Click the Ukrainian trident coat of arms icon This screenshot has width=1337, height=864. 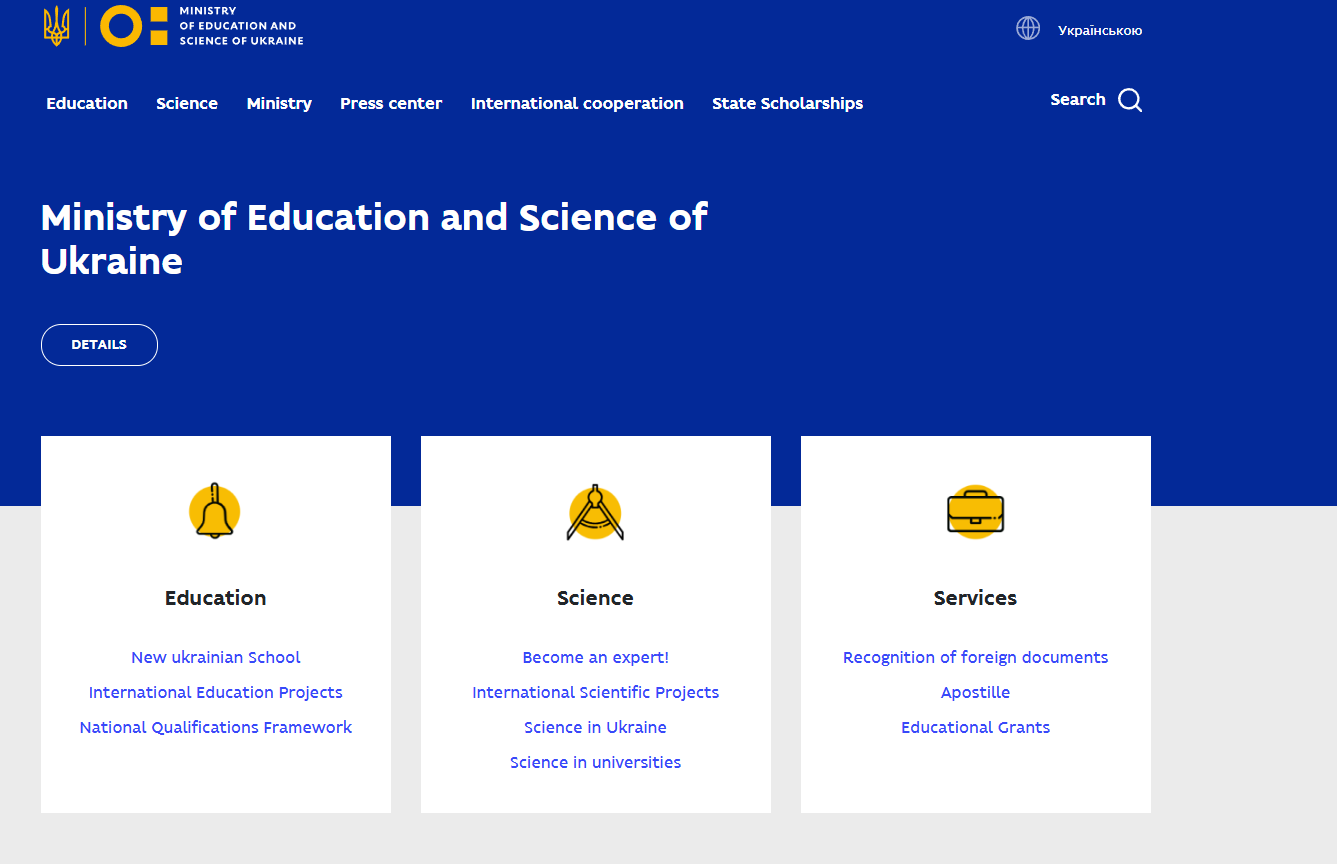56,26
